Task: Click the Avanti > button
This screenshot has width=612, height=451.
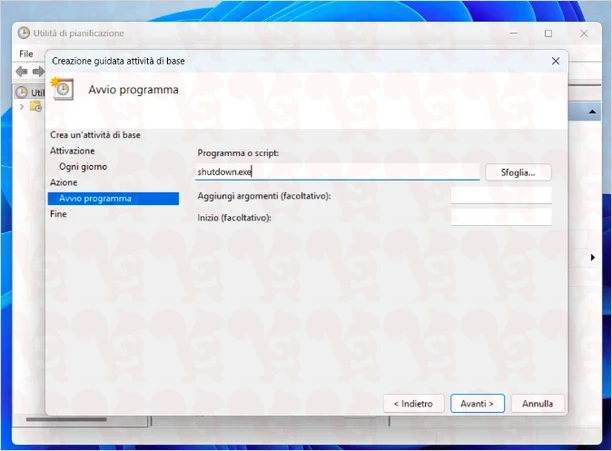Action: click(477, 403)
